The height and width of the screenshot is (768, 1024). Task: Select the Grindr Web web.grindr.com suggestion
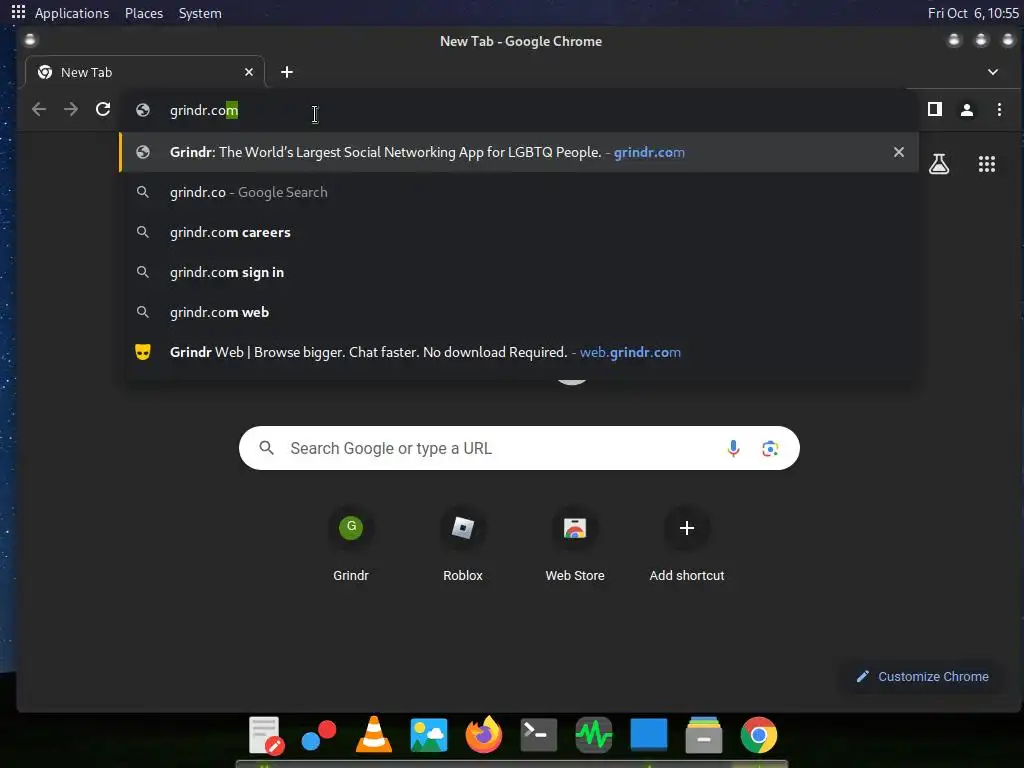coord(519,352)
